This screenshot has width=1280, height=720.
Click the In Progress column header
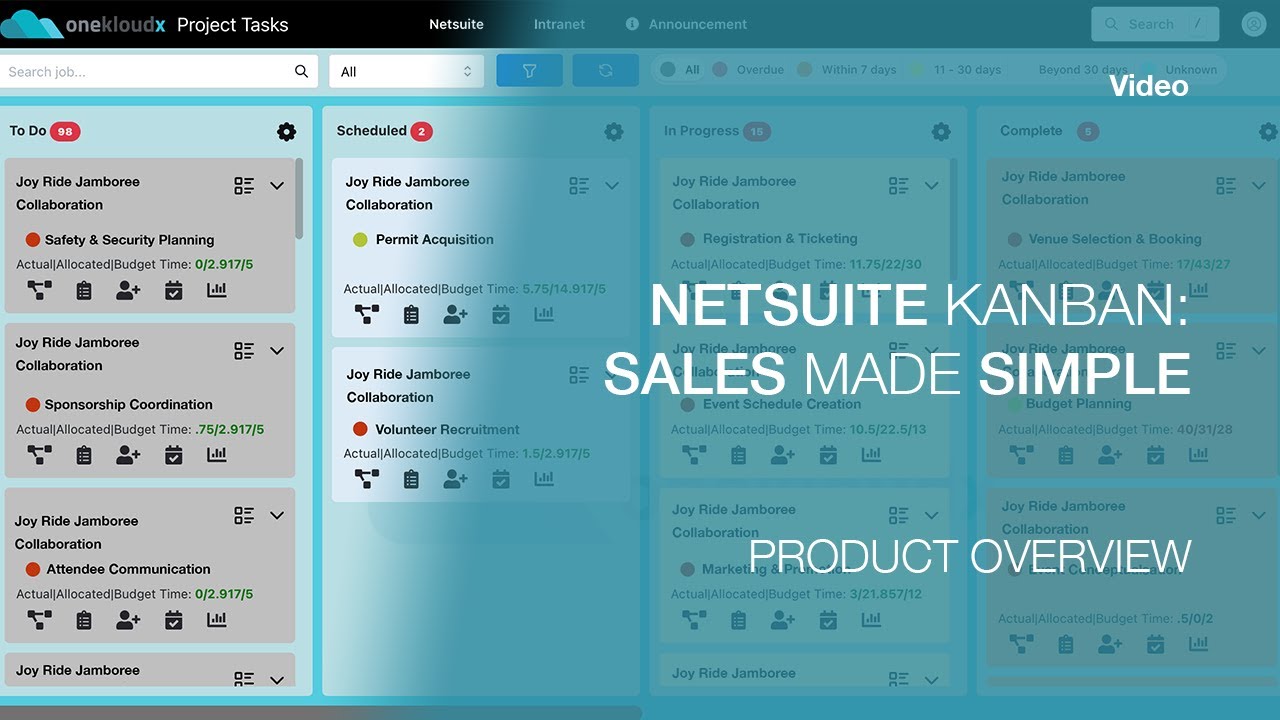point(701,131)
